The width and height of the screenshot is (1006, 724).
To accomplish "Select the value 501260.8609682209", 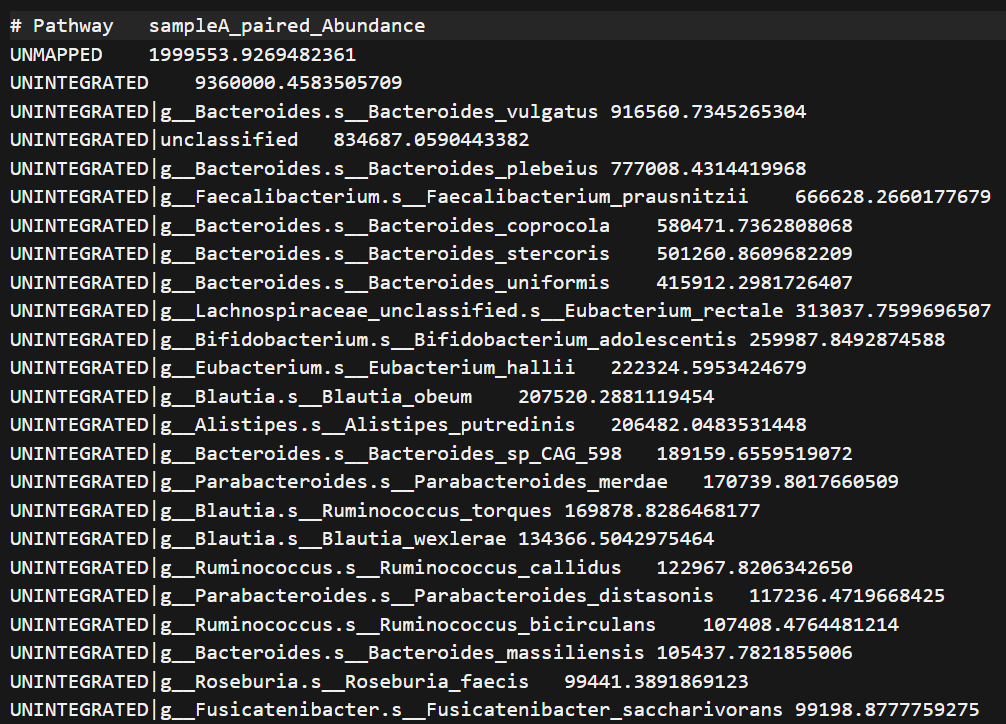I will click(754, 254).
